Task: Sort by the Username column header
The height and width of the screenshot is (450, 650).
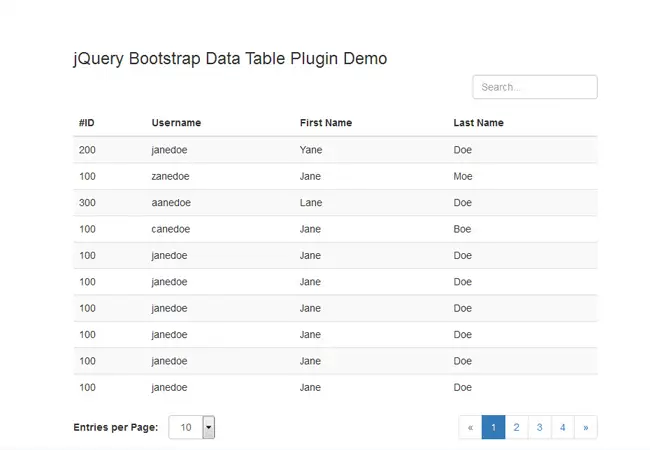Action: click(x=176, y=123)
